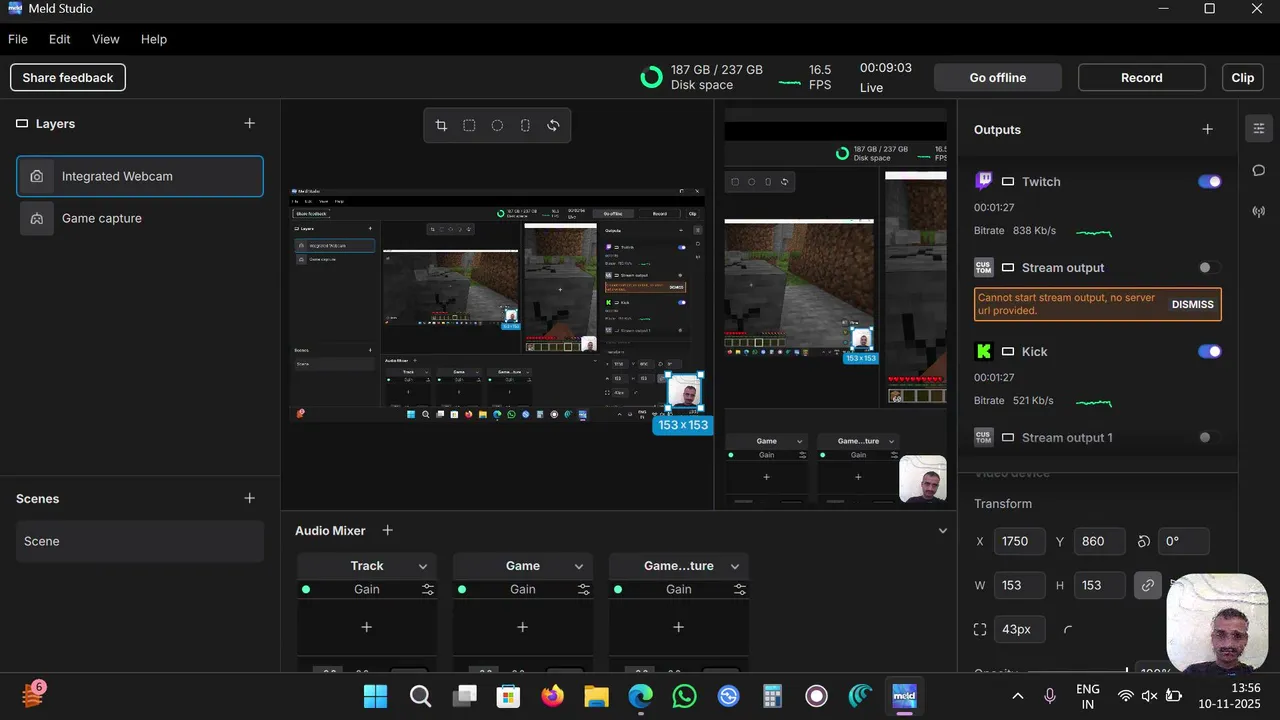The width and height of the screenshot is (1280, 720).
Task: Choose the portrait phone frame tool
Action: coord(525,125)
